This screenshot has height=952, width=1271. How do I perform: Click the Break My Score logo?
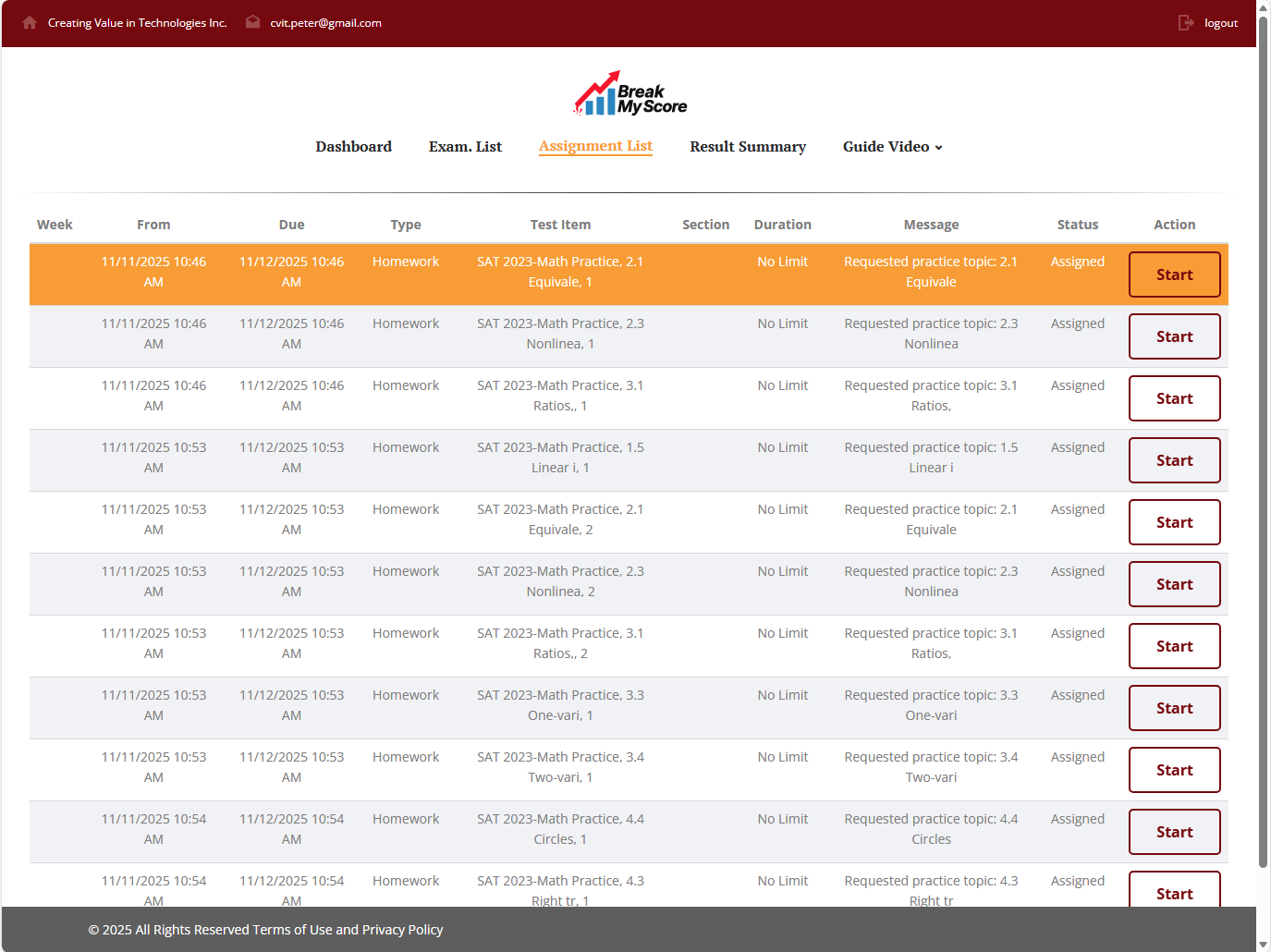(630, 94)
